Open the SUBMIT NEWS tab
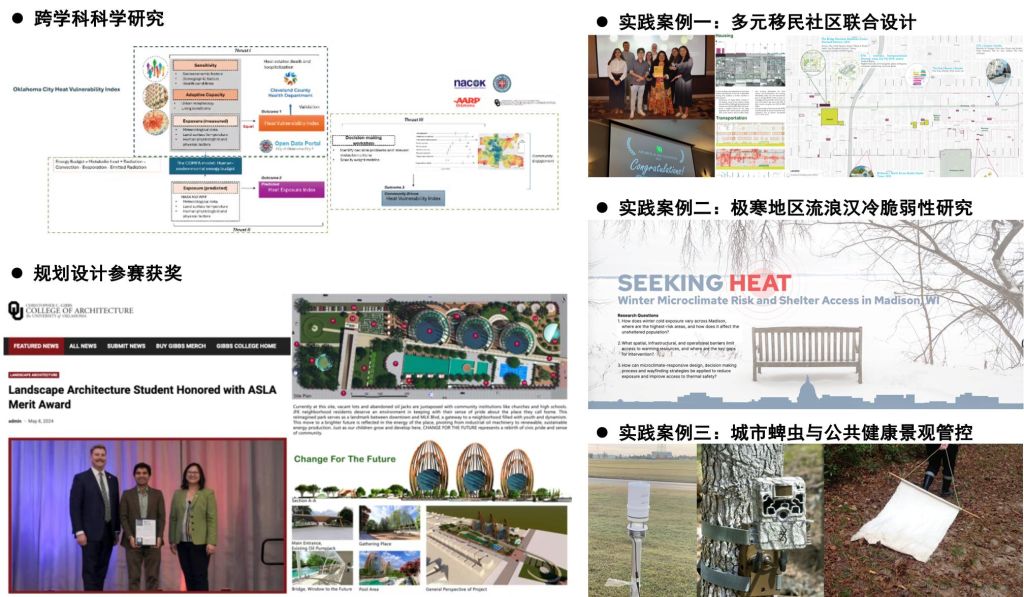The height and width of the screenshot is (597, 1024). 126,346
